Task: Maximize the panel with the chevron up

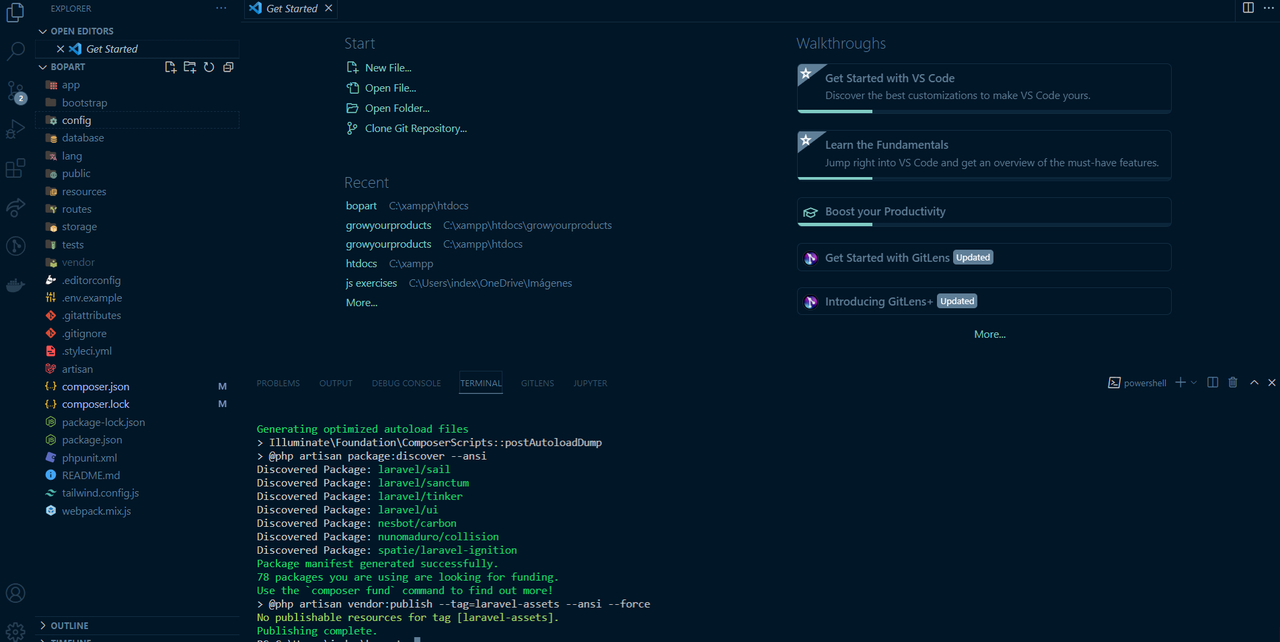Action: point(1255,383)
